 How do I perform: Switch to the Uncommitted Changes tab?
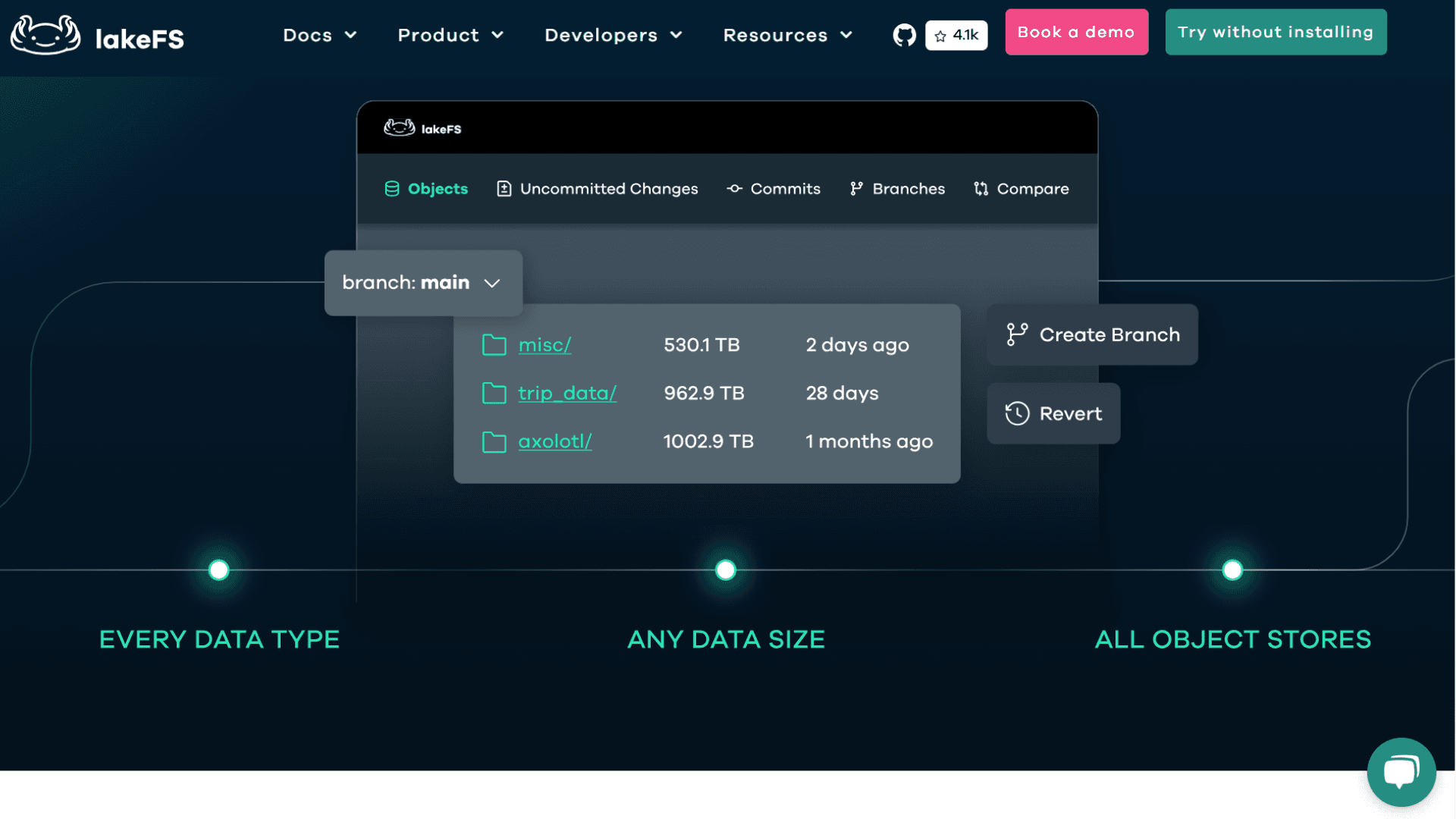[597, 189]
